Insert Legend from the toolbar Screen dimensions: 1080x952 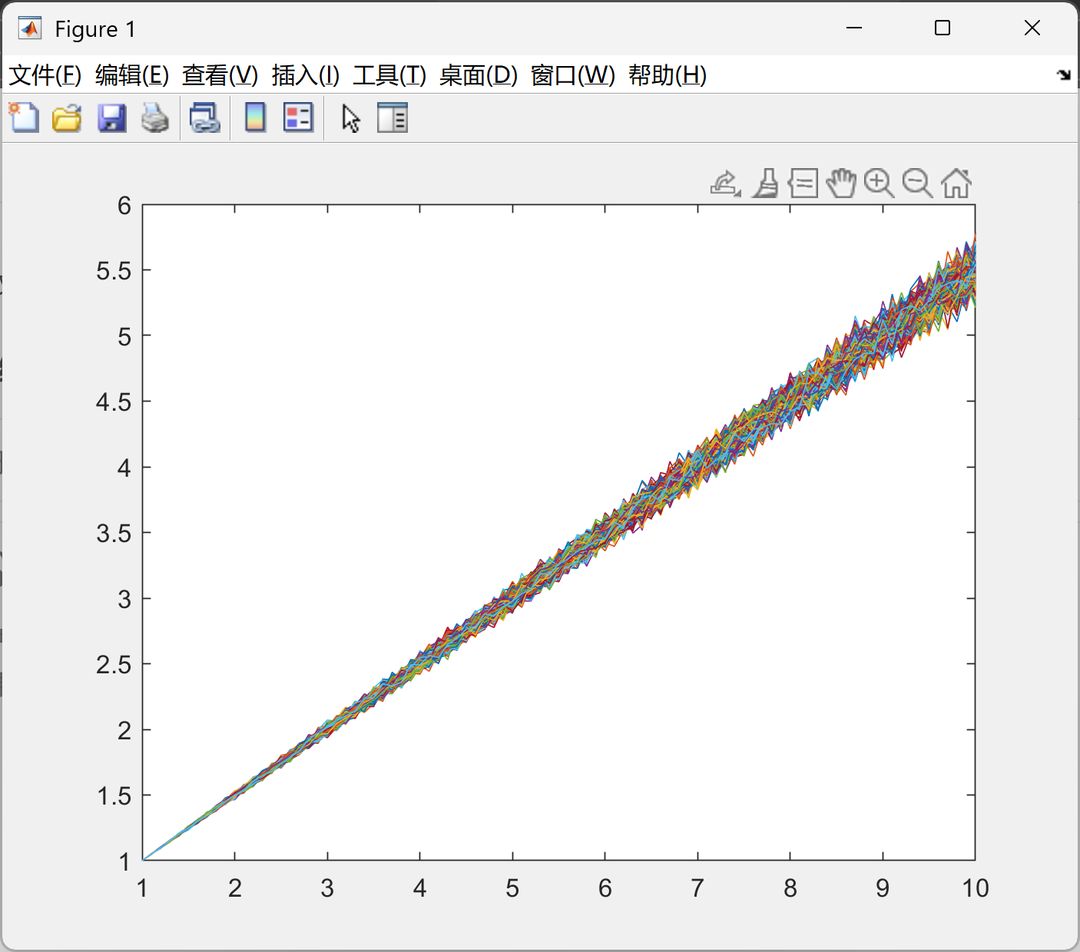point(298,118)
